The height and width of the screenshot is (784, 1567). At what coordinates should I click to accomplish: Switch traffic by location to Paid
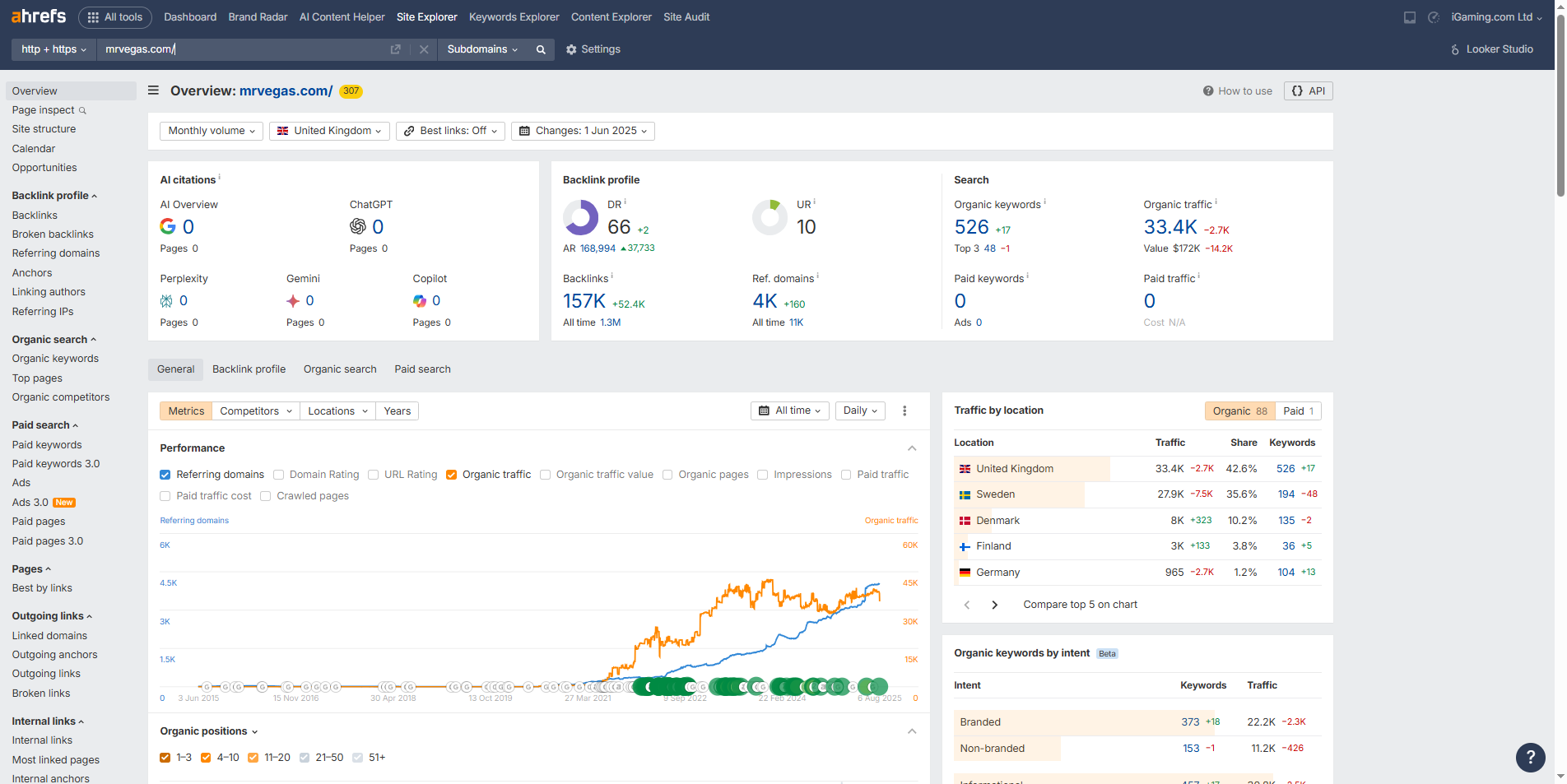pos(1298,411)
